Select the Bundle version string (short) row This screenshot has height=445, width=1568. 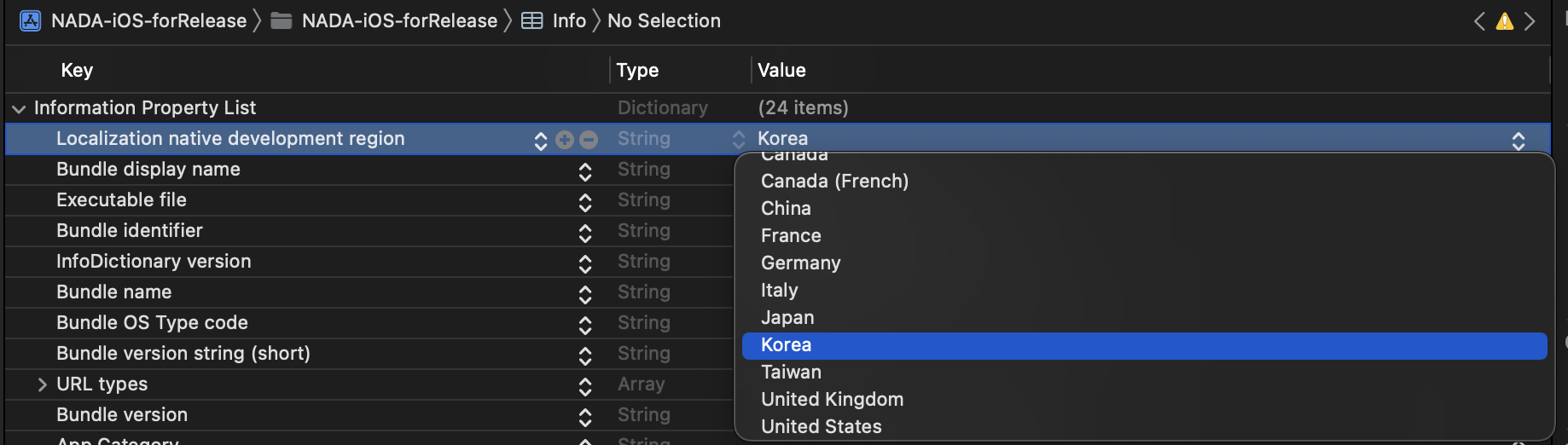(369, 354)
